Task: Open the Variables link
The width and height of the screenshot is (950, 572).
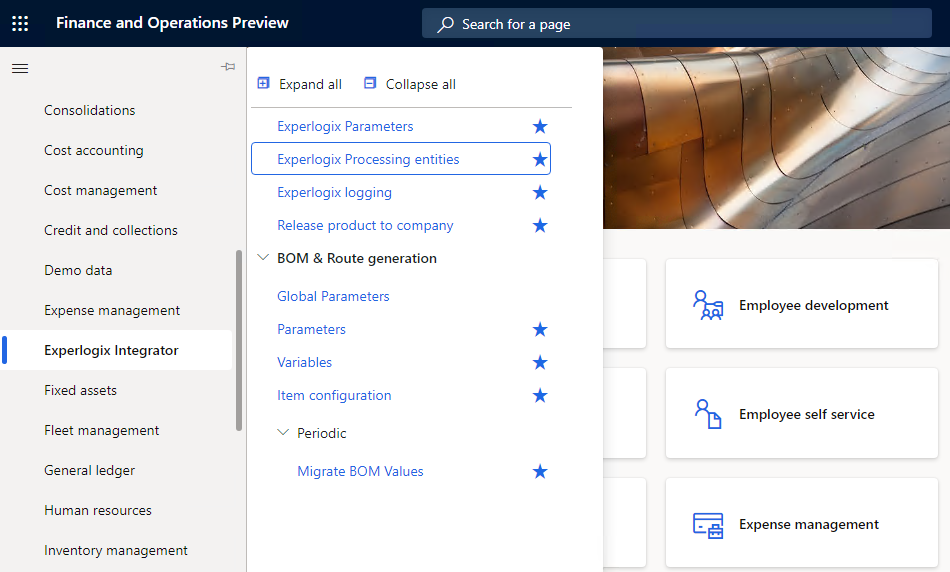Action: coord(304,362)
